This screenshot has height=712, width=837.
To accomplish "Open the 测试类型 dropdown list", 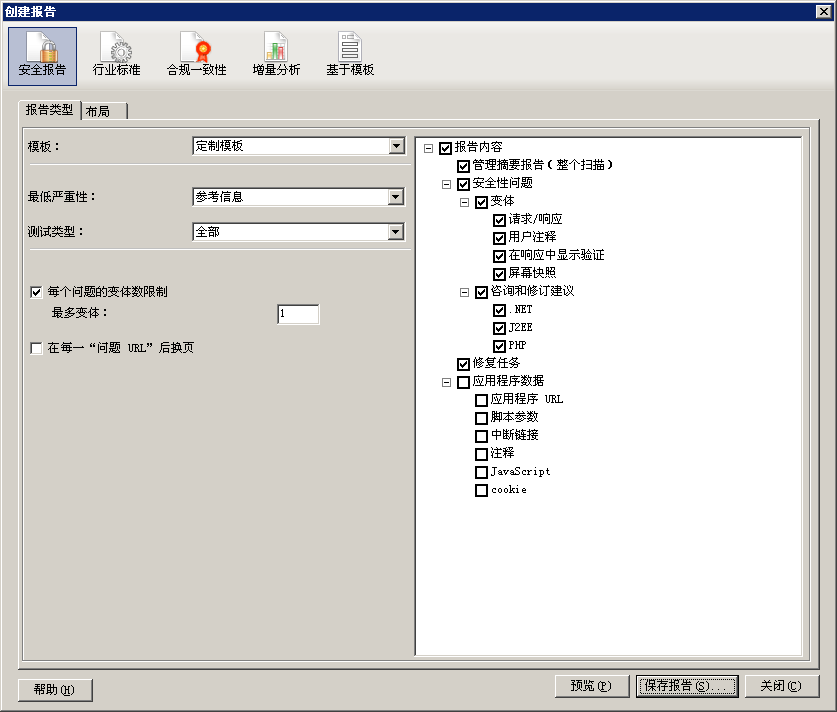I will point(396,232).
